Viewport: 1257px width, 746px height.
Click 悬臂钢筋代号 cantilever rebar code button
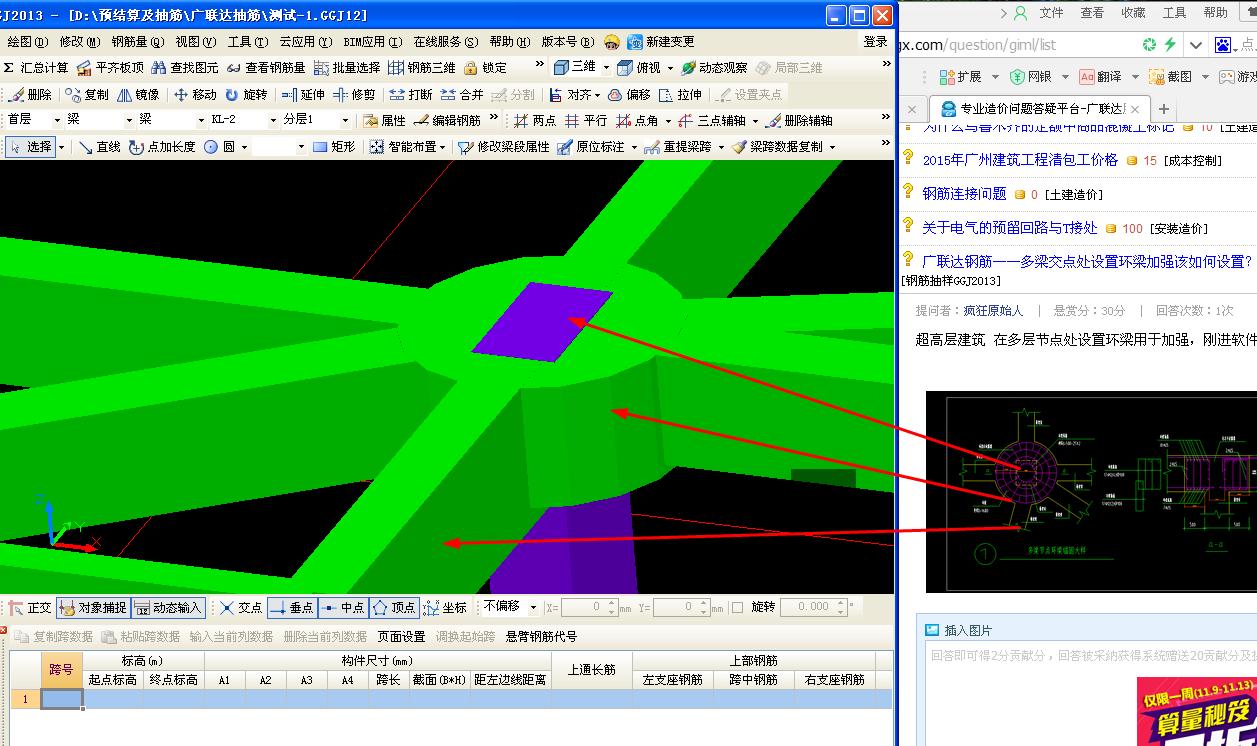pyautogui.click(x=541, y=636)
